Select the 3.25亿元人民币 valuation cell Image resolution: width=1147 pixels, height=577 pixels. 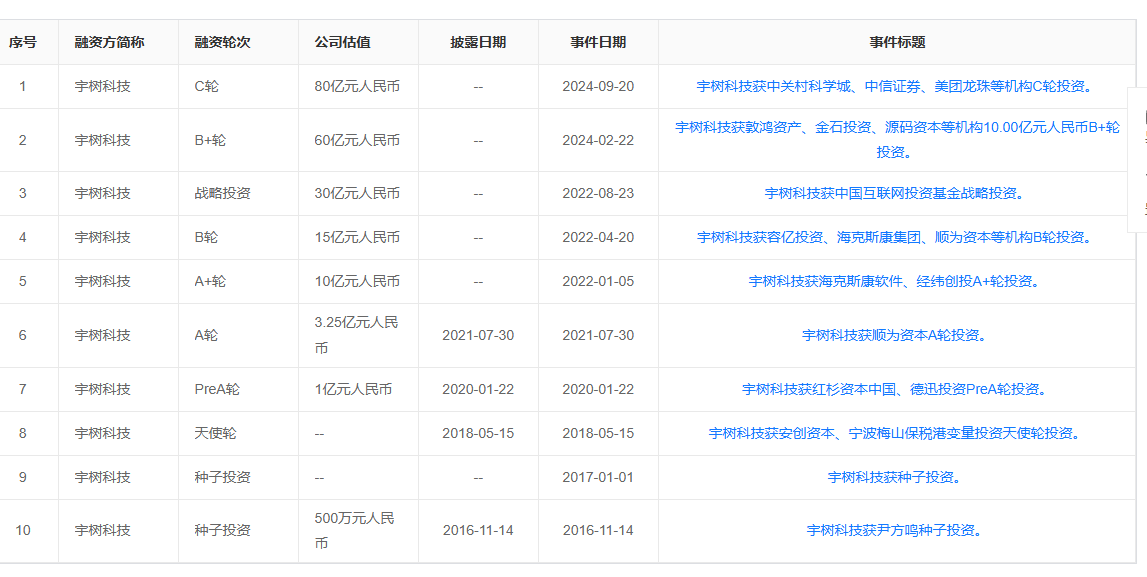coord(356,335)
